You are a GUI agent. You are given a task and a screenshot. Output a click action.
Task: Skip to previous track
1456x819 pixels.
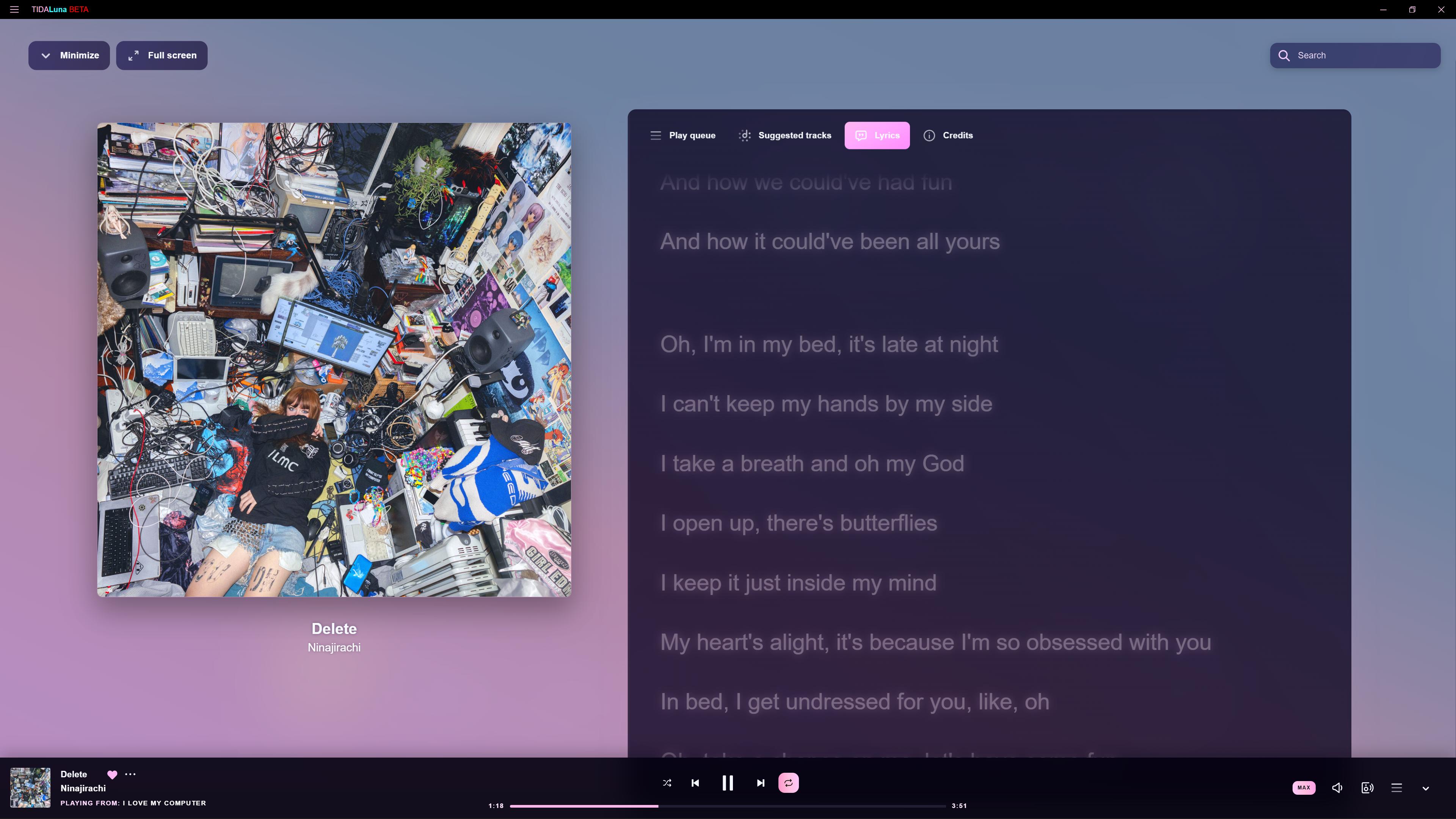pyautogui.click(x=695, y=783)
